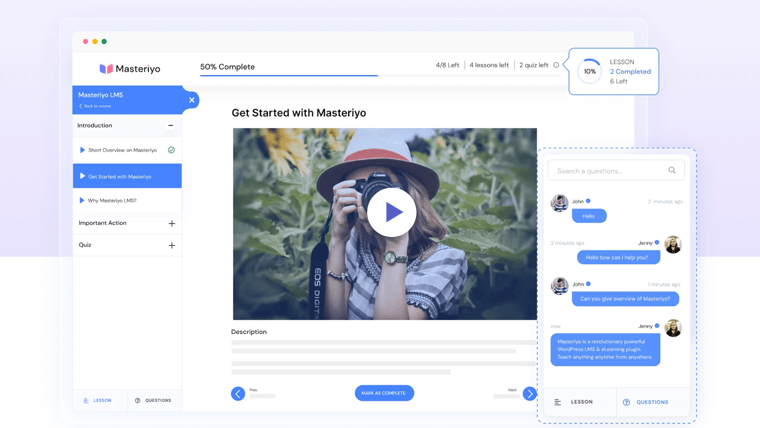The image size is (760, 428).
Task: Click 4/8 Left status text
Action: coord(447,65)
